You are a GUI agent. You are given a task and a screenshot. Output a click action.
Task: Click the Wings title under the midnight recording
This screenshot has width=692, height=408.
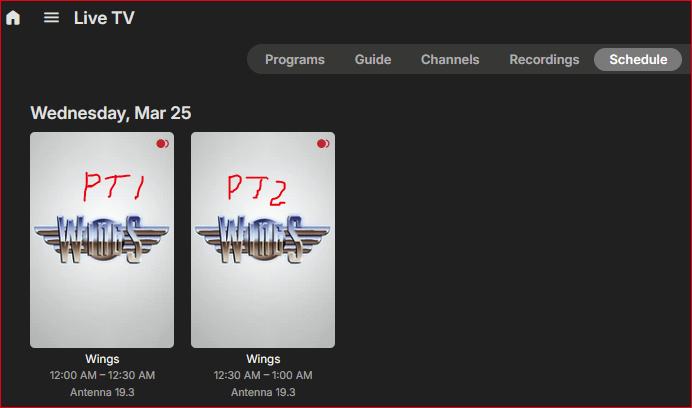click(102, 359)
